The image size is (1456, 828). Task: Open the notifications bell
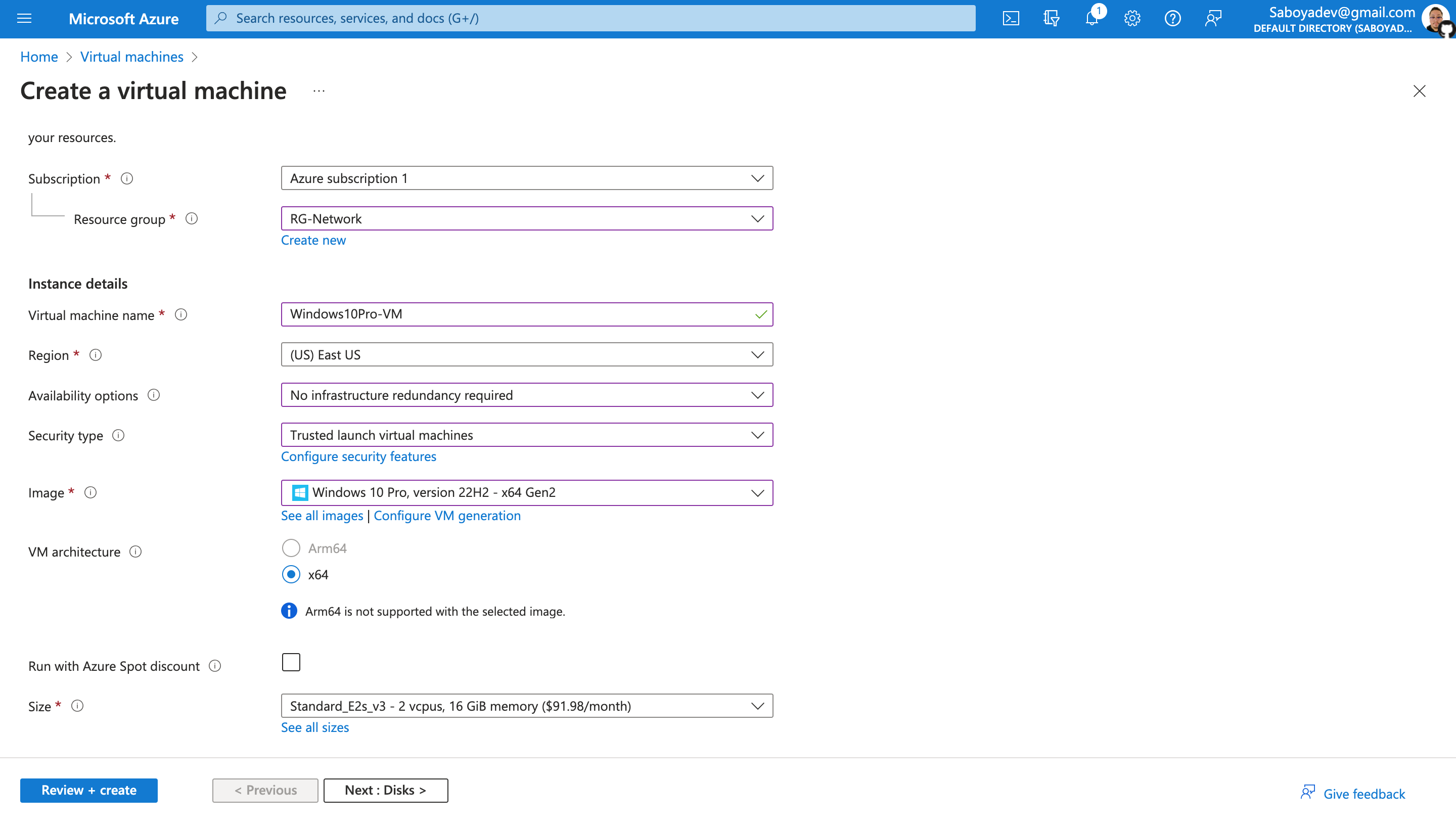click(1091, 19)
